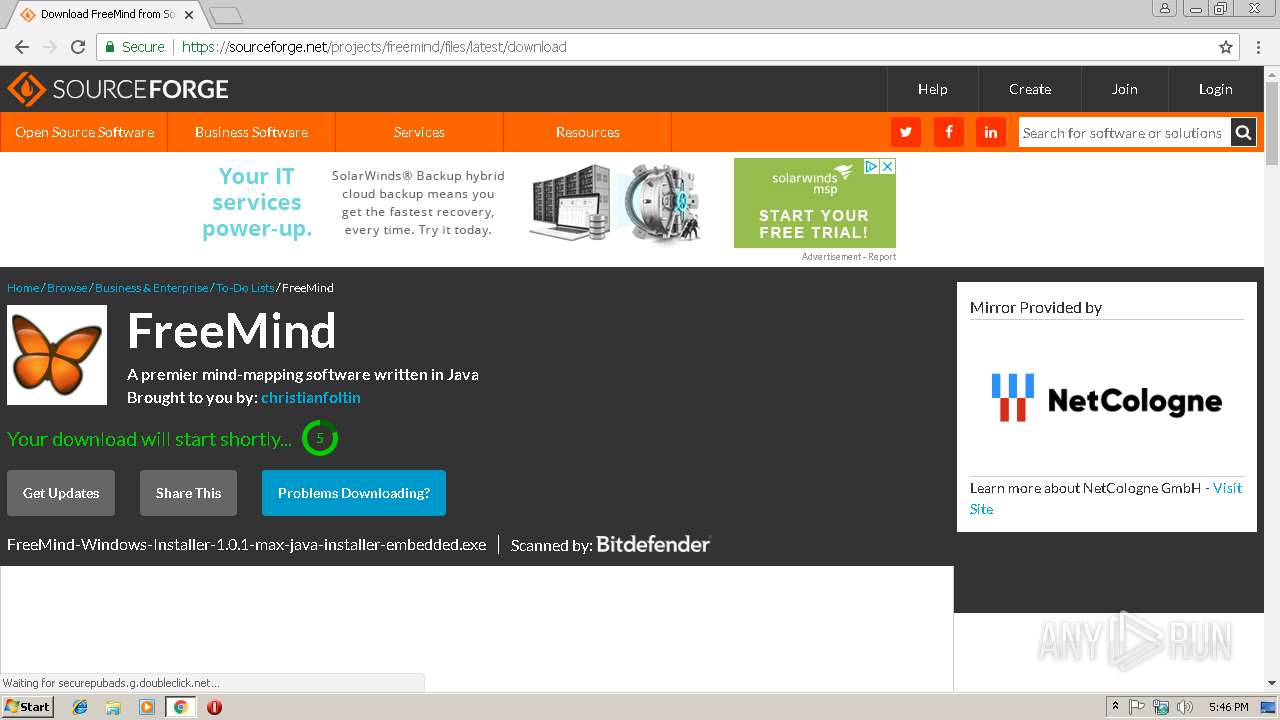Screen dimensions: 1280x720
Task: Click the Action Center flag icon
Action: click(x=1137, y=707)
